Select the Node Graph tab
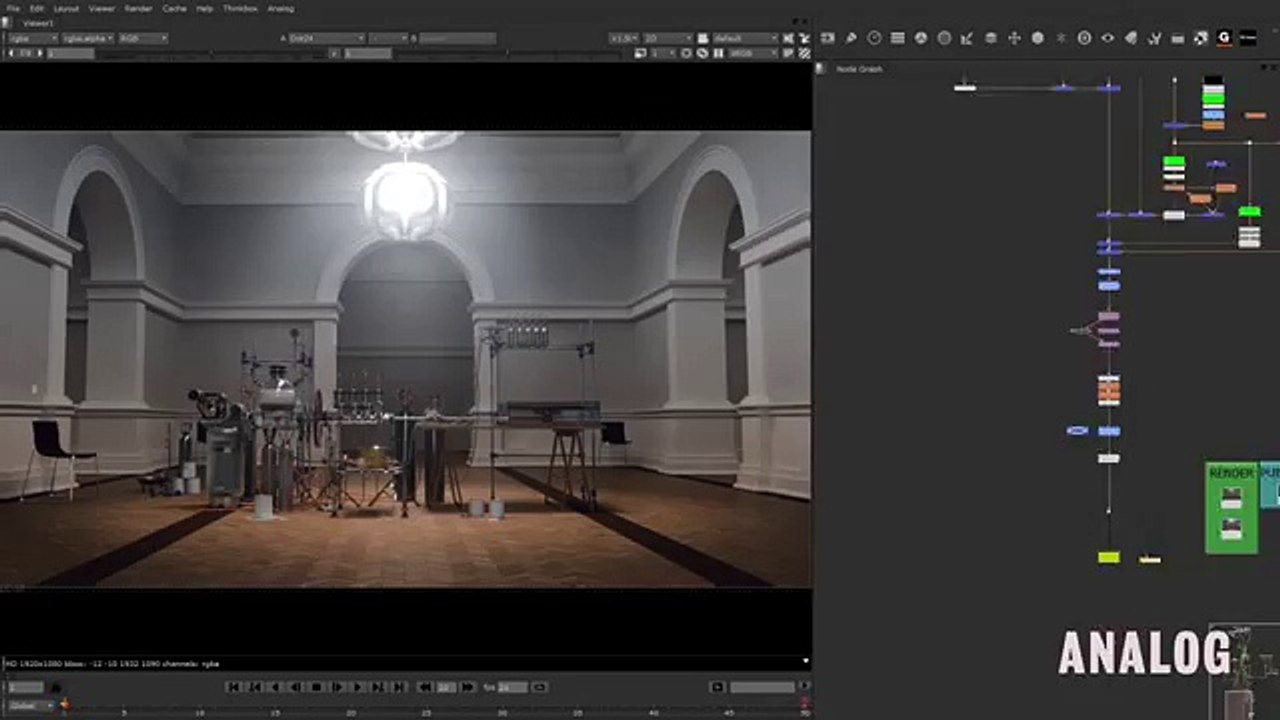The width and height of the screenshot is (1280, 720). tap(859, 69)
